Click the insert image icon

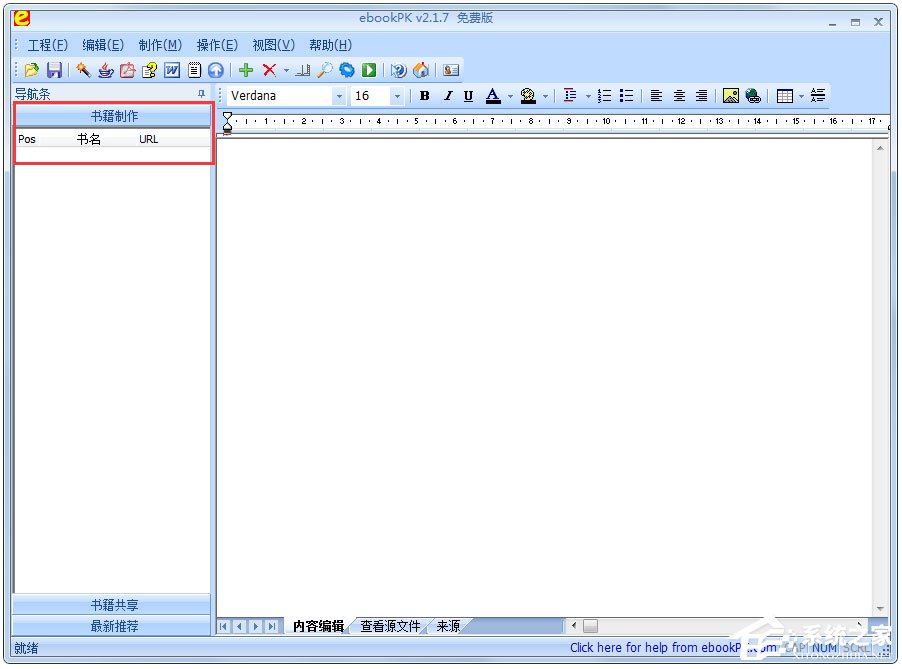click(731, 95)
